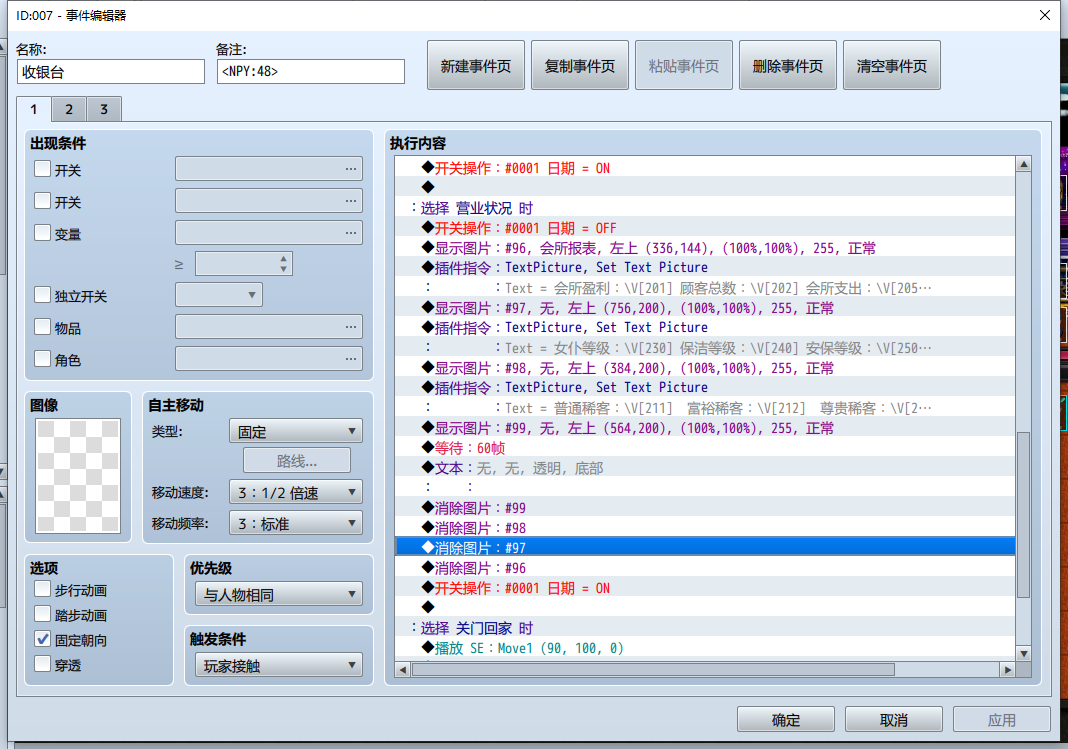Enable the 穿透 option

[x=42, y=664]
